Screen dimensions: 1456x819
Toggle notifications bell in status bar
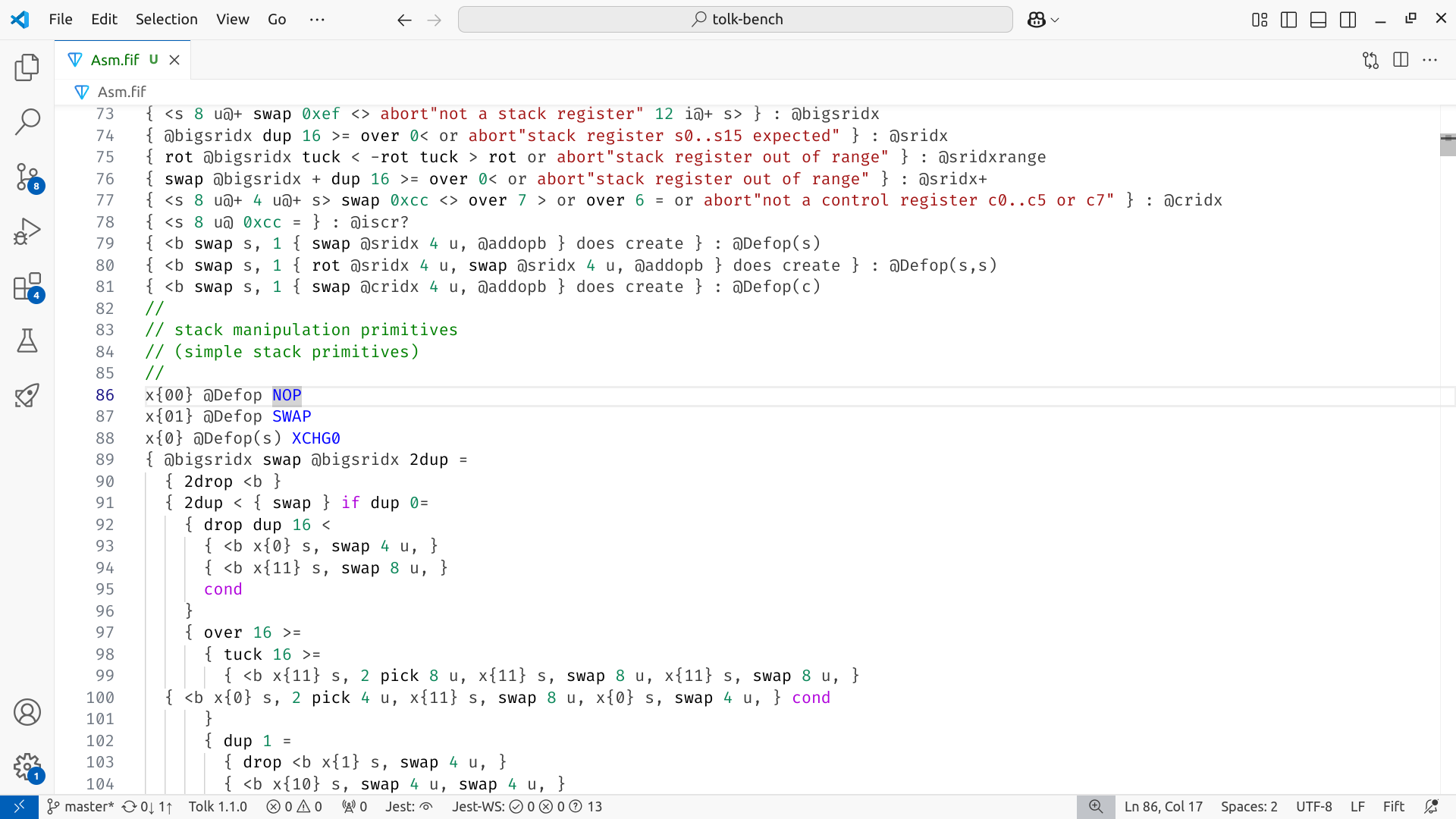(x=1431, y=807)
